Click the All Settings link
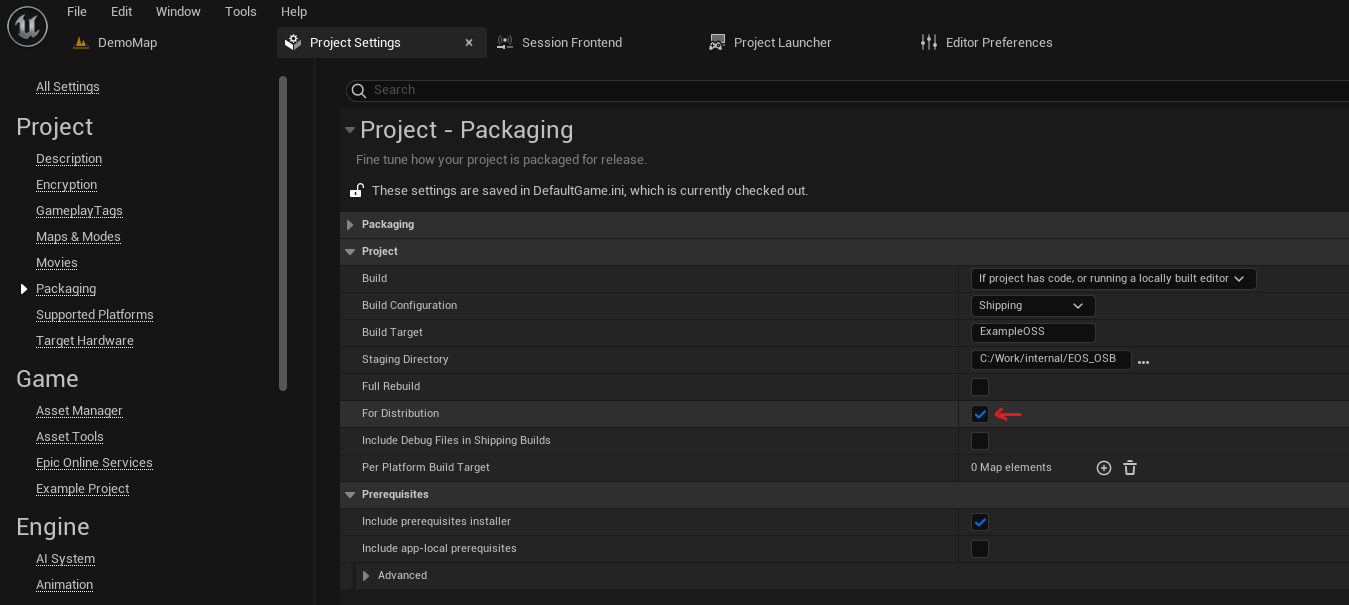1349x605 pixels. 67,86
